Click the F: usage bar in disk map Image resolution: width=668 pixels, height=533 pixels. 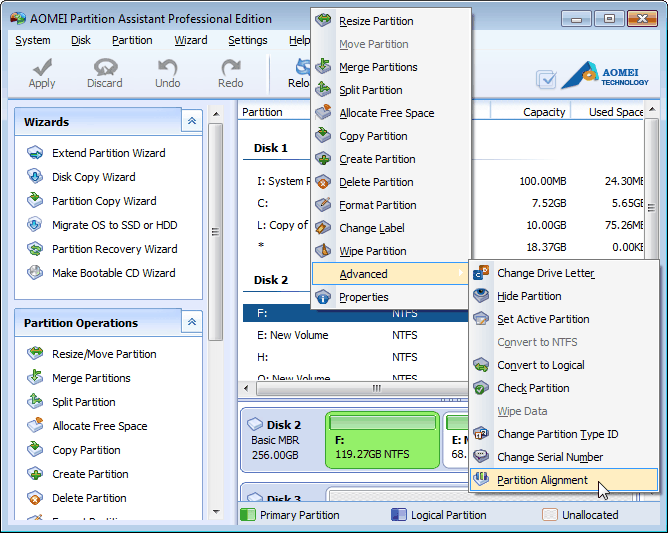coord(382,423)
